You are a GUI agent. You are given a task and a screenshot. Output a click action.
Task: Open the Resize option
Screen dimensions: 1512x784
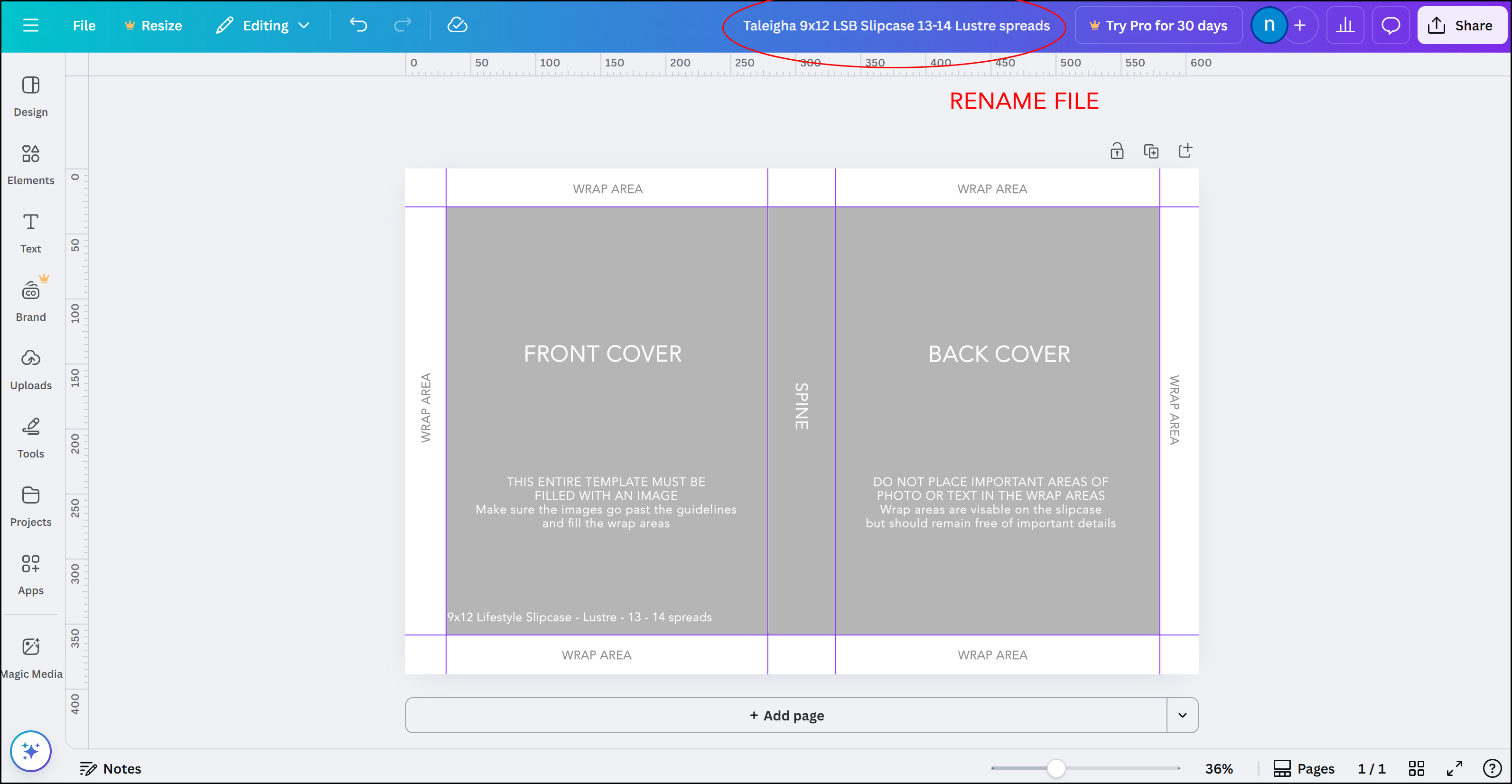[153, 25]
